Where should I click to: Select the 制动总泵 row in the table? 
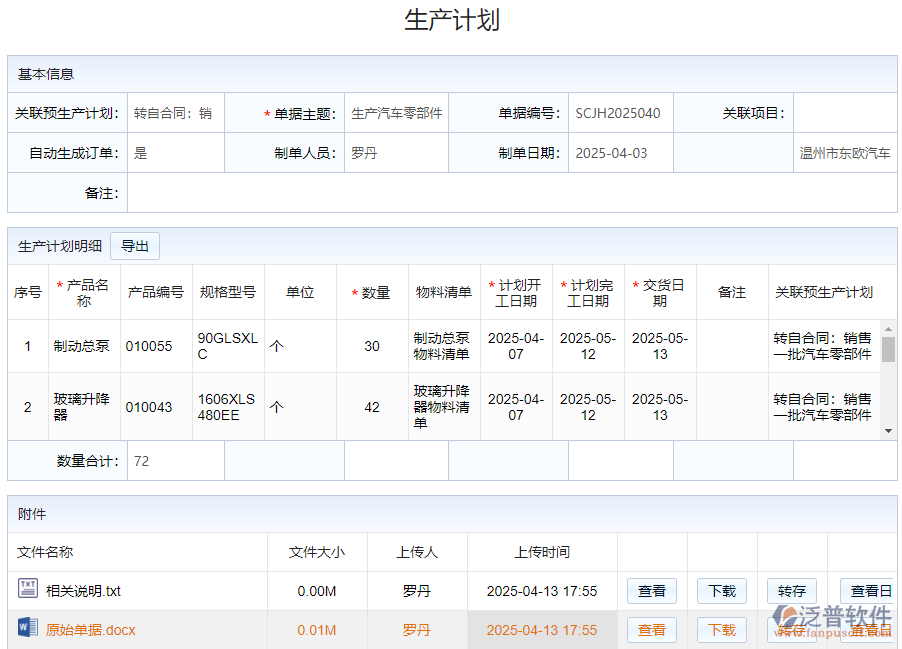pos(84,345)
